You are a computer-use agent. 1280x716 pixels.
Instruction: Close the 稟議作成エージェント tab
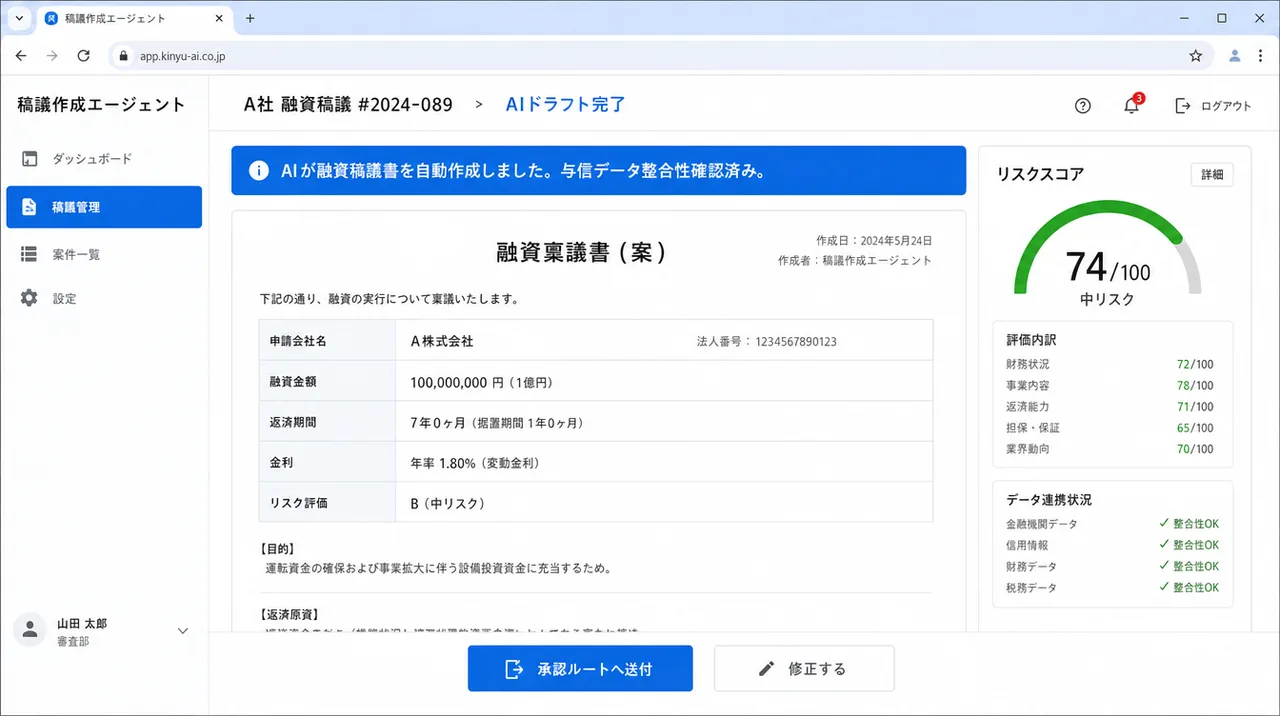coord(218,18)
